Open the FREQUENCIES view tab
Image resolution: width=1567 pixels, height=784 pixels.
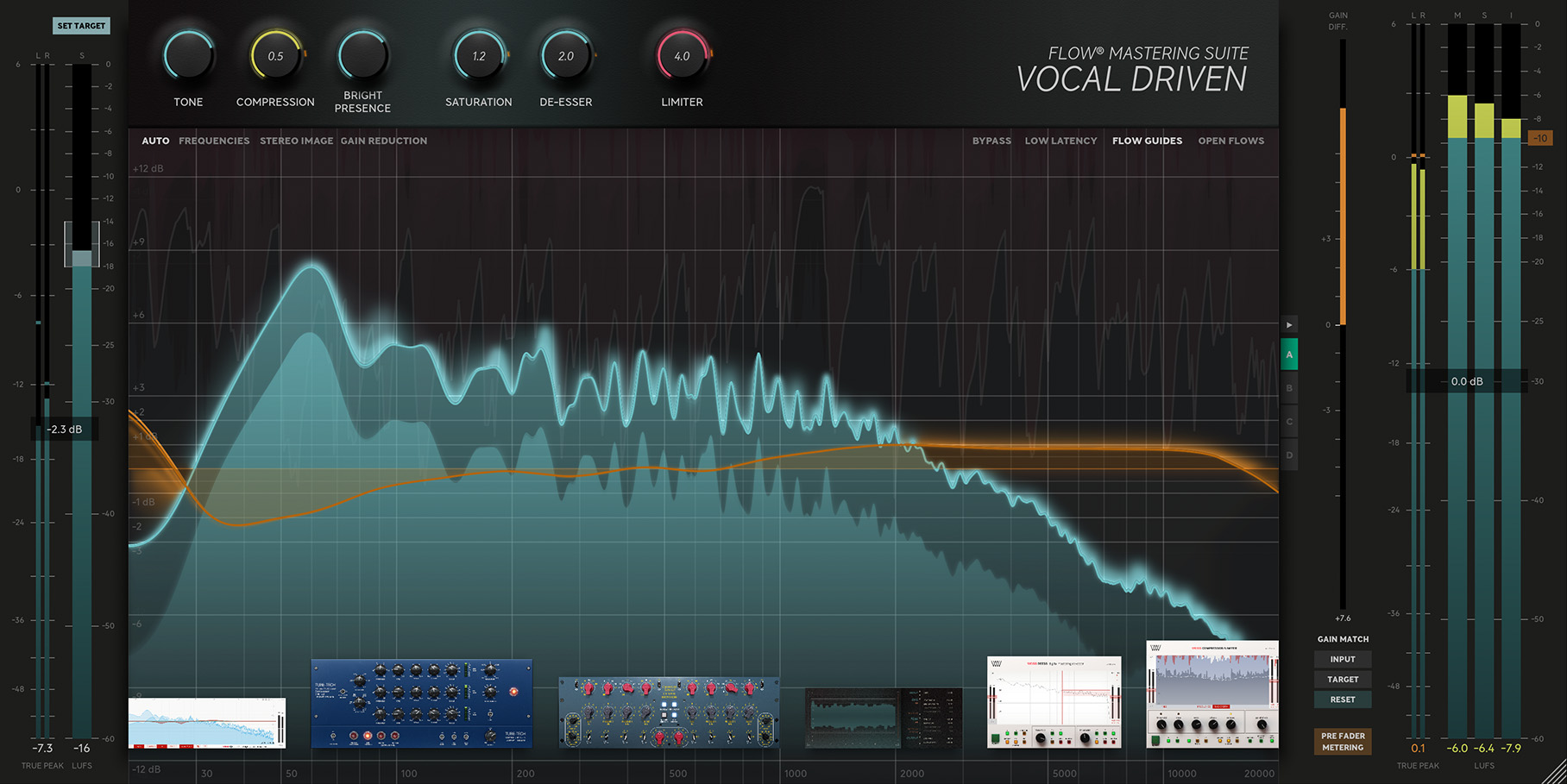pyautogui.click(x=214, y=141)
